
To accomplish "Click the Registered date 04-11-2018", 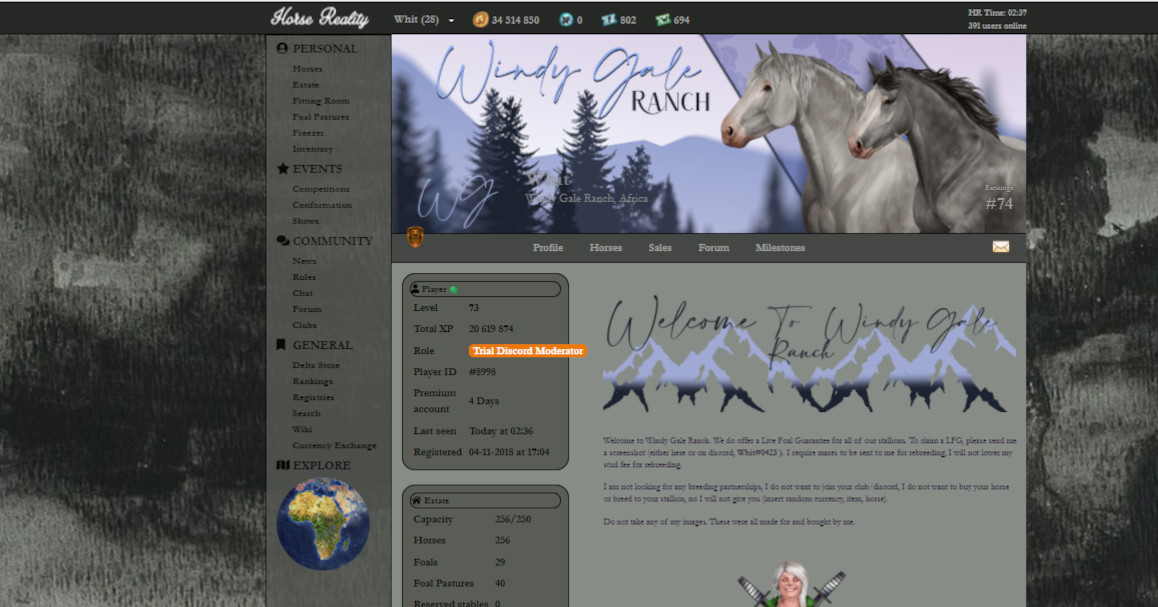I will pyautogui.click(x=509, y=452).
